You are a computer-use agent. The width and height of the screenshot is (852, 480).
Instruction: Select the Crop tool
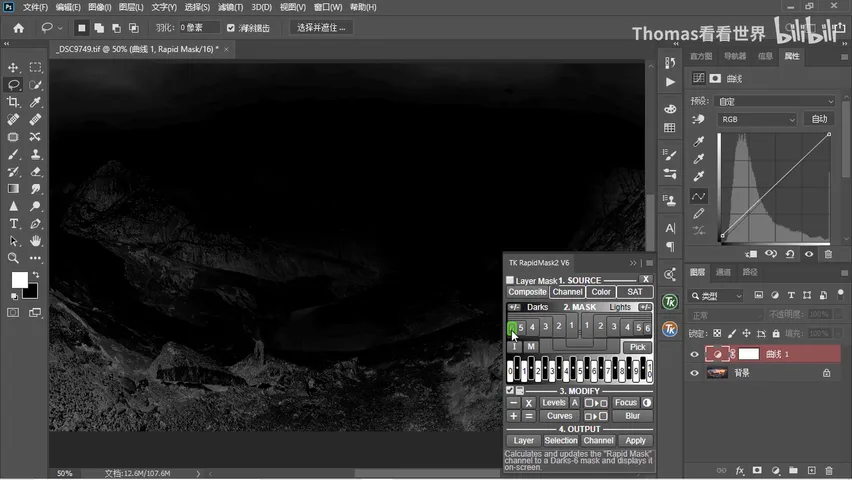click(x=13, y=102)
